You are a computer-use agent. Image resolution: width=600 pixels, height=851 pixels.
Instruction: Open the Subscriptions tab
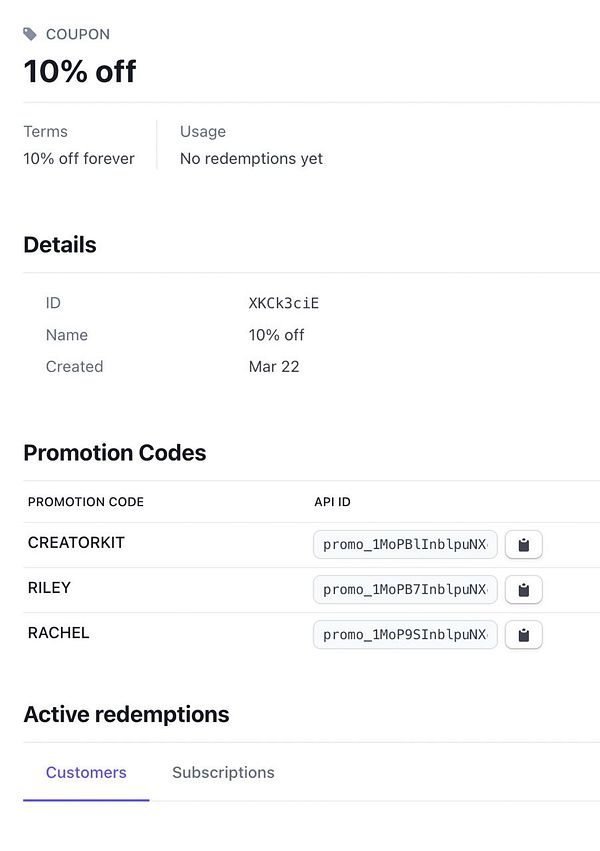coord(223,772)
